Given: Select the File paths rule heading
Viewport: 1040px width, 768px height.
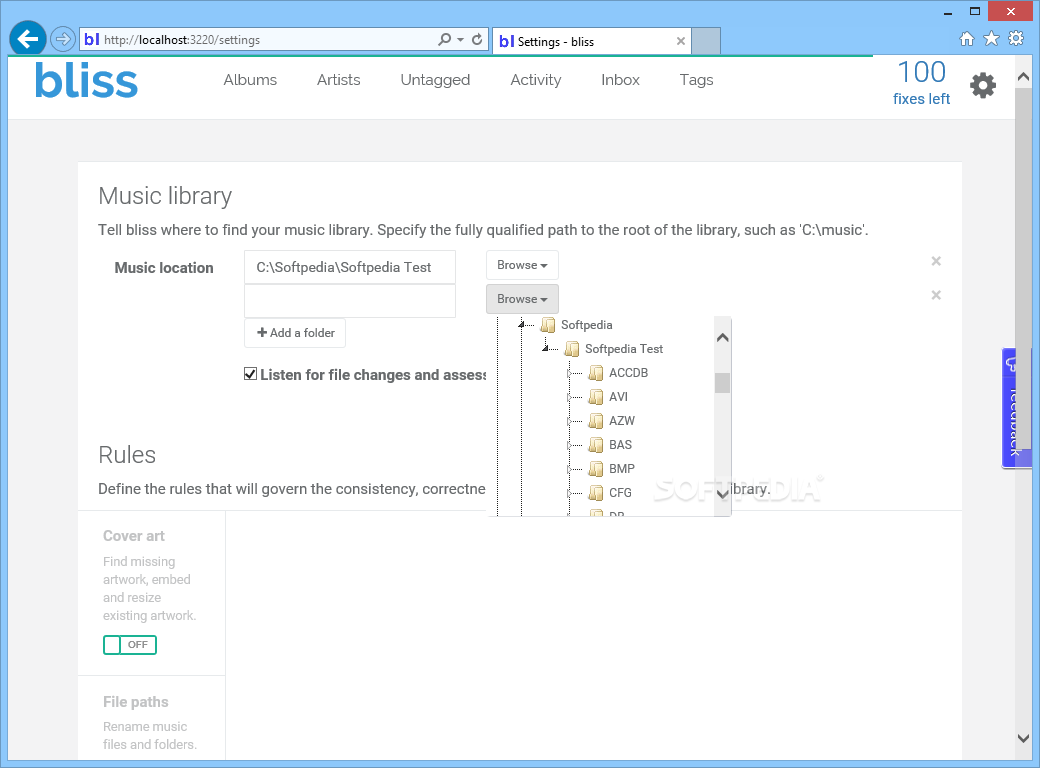Looking at the screenshot, I should [135, 702].
